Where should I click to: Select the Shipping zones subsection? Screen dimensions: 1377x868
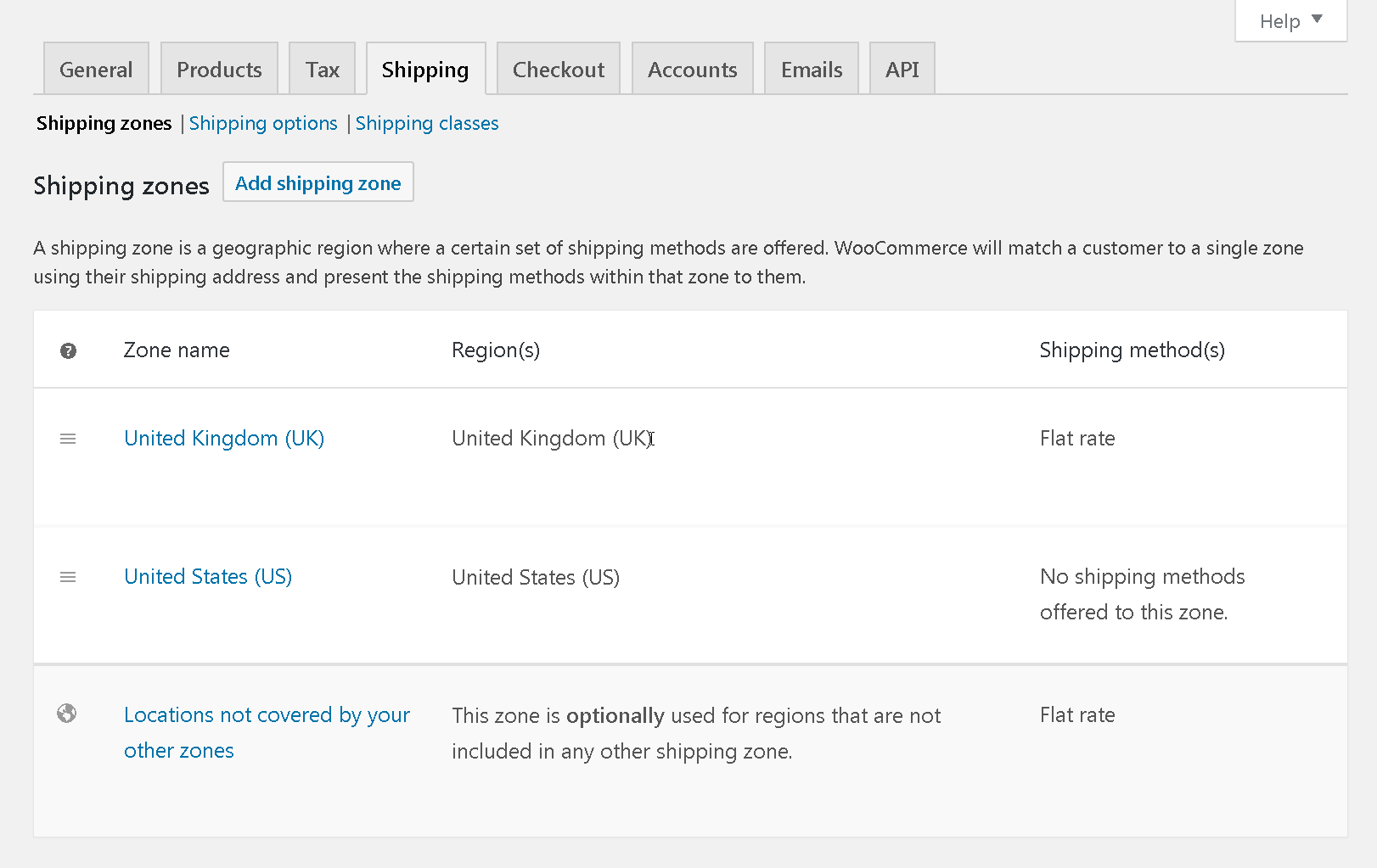pos(104,123)
